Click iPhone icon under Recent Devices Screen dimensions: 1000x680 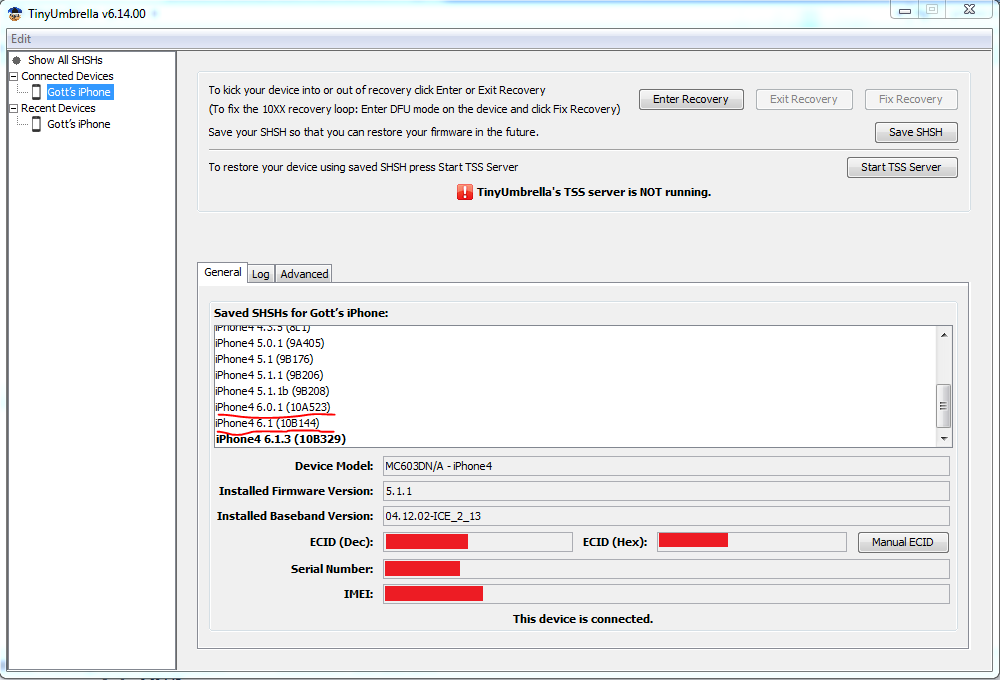tap(36, 124)
